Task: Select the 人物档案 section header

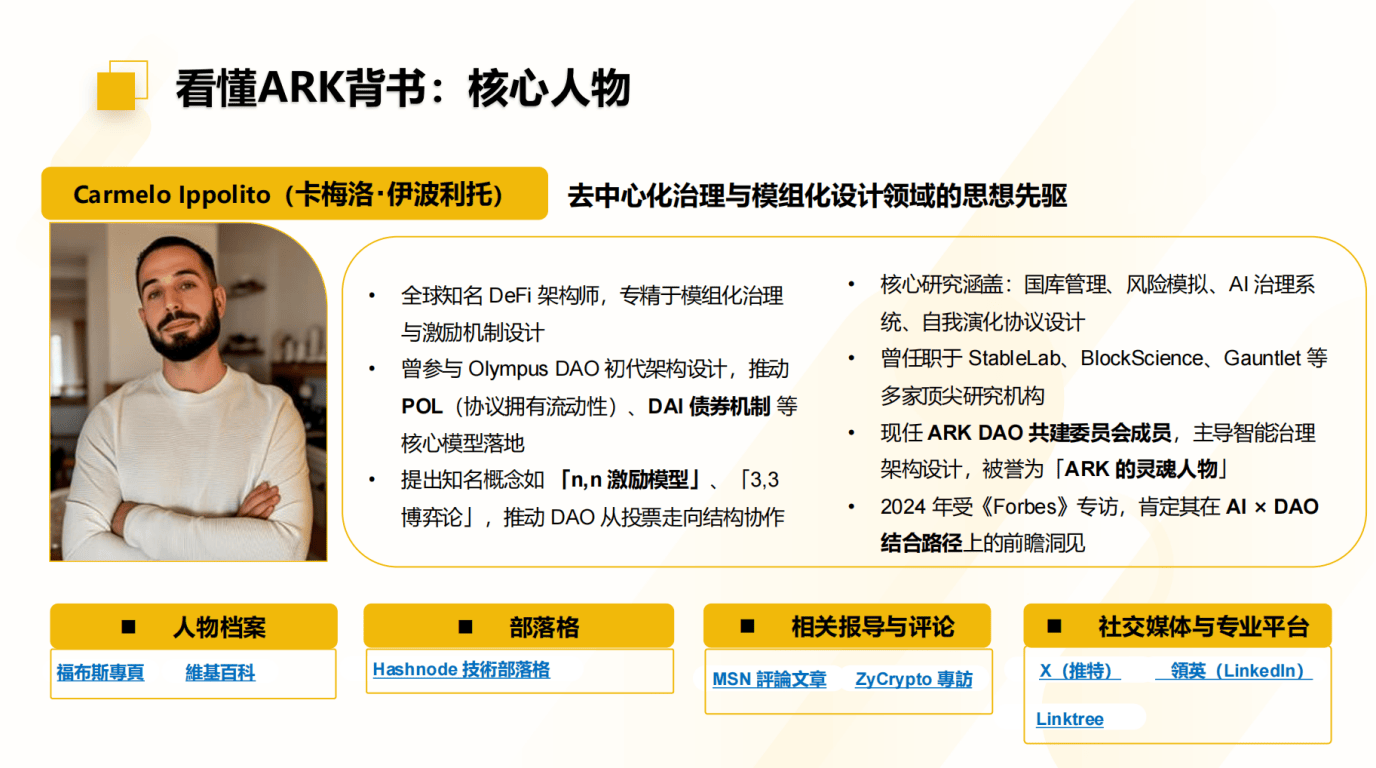Action: [x=194, y=627]
